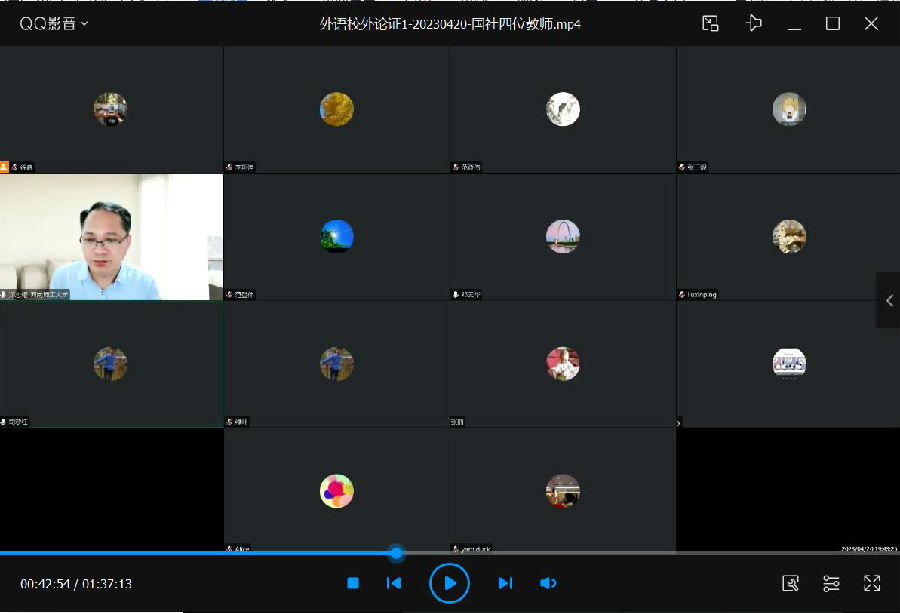
Task: Click the elapsed and total time display
Action: 76,584
